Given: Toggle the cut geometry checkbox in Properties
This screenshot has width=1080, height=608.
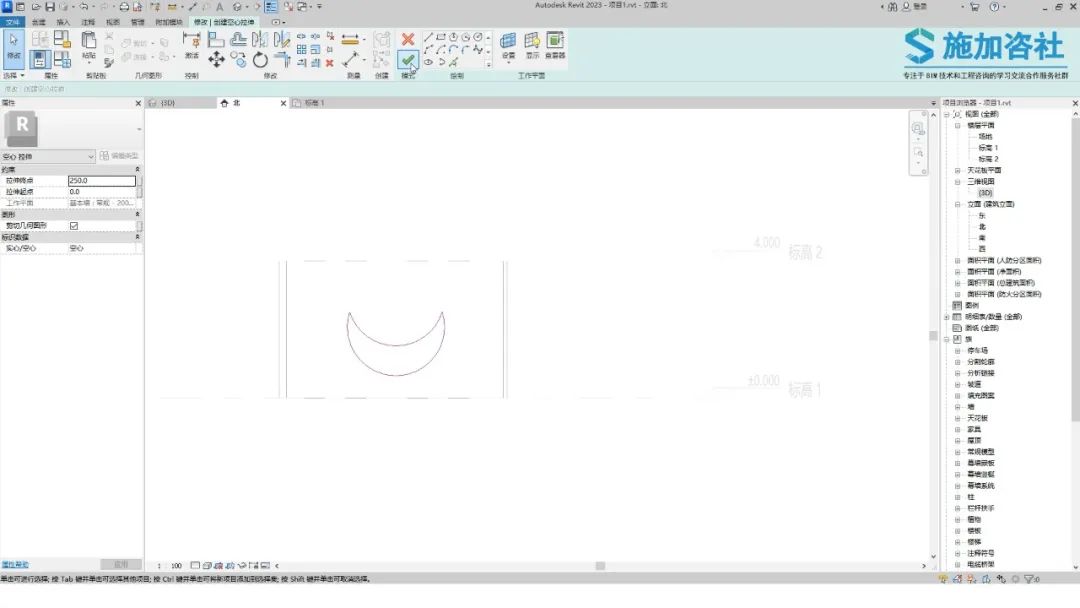Looking at the screenshot, I should point(74,226).
